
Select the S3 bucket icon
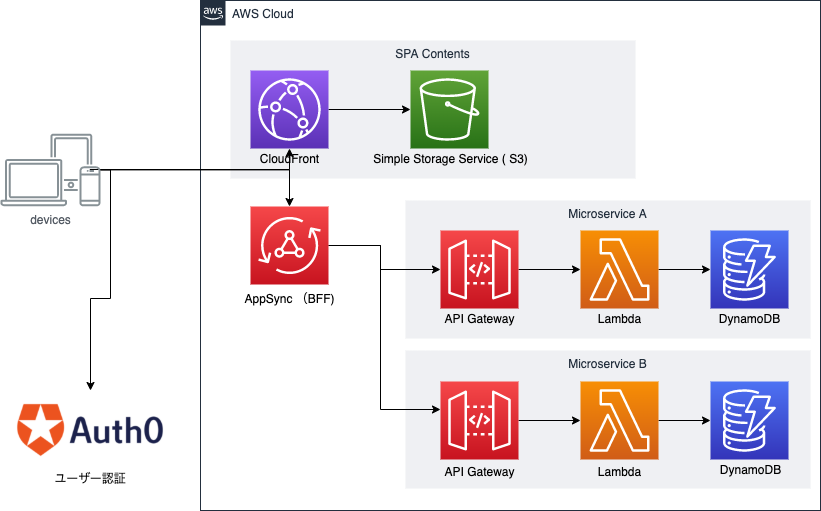coord(449,109)
